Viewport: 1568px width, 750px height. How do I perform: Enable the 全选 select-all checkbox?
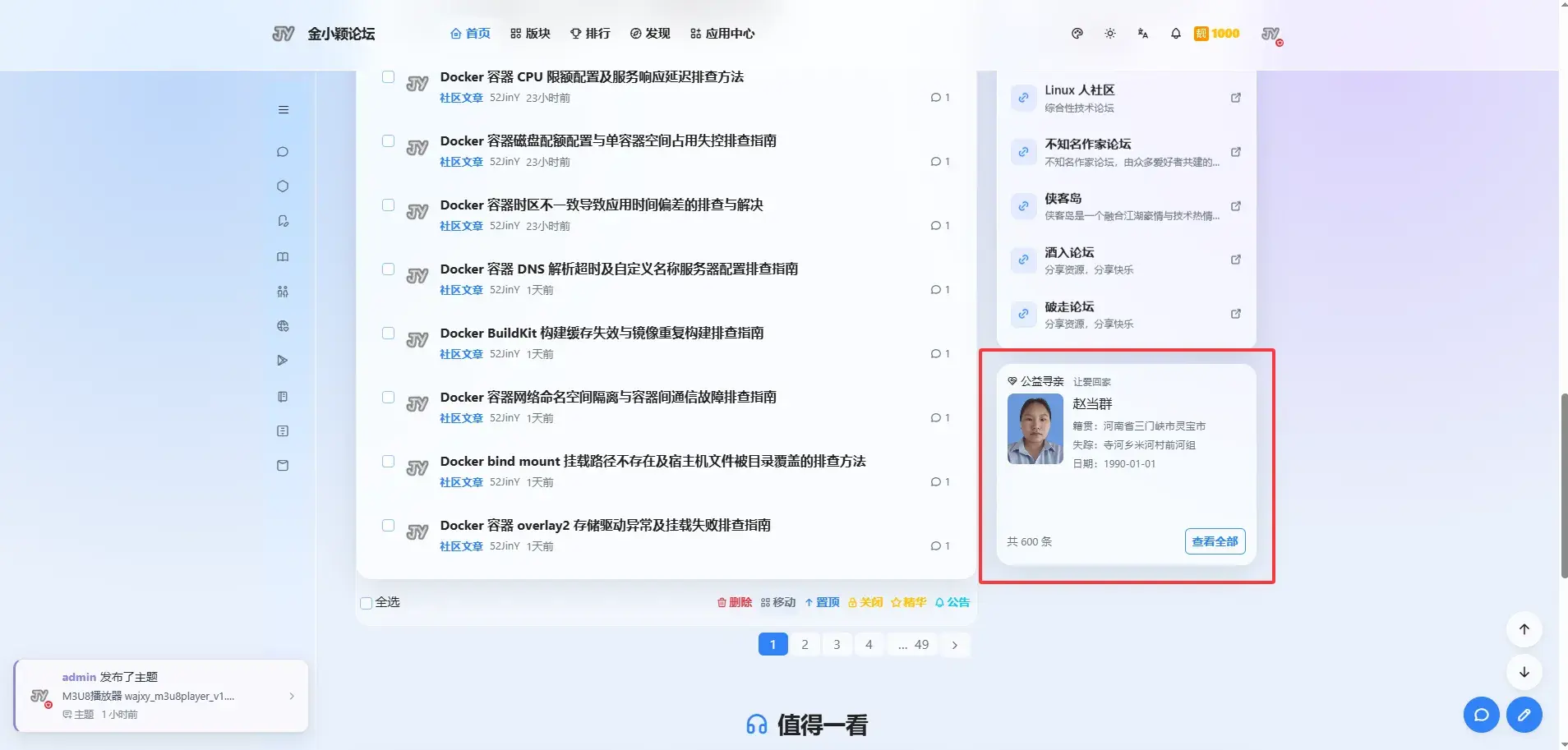coord(367,603)
